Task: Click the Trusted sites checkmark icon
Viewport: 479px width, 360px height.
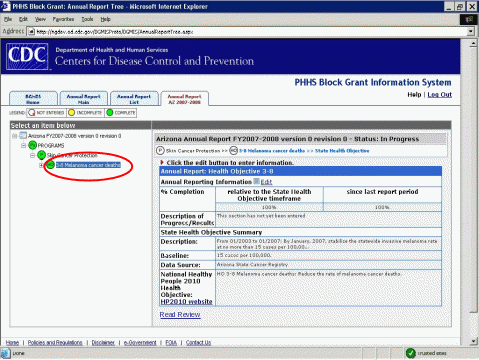Action: tap(410, 353)
